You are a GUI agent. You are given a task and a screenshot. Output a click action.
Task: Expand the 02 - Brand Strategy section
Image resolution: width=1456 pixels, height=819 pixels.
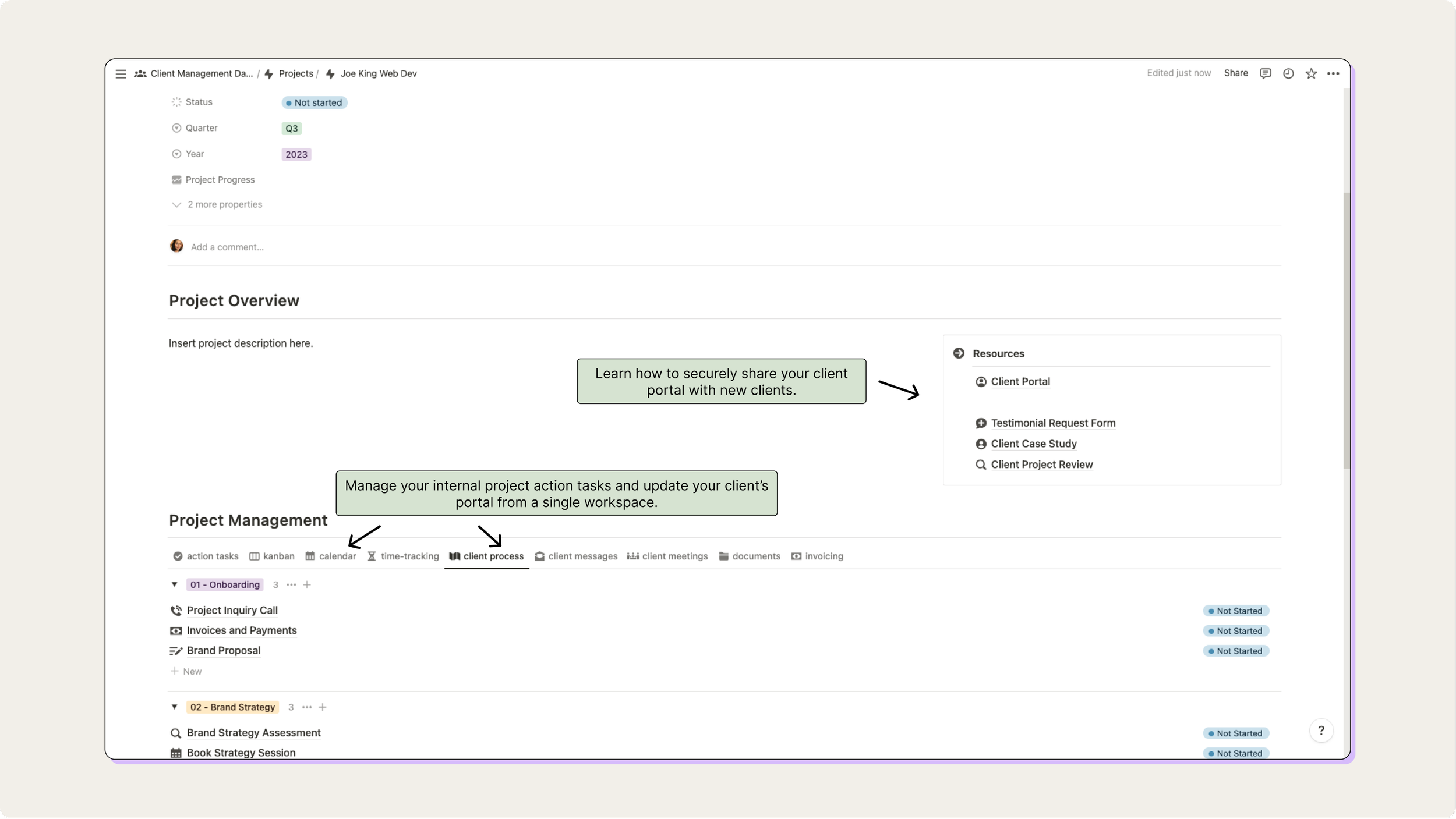(x=175, y=707)
